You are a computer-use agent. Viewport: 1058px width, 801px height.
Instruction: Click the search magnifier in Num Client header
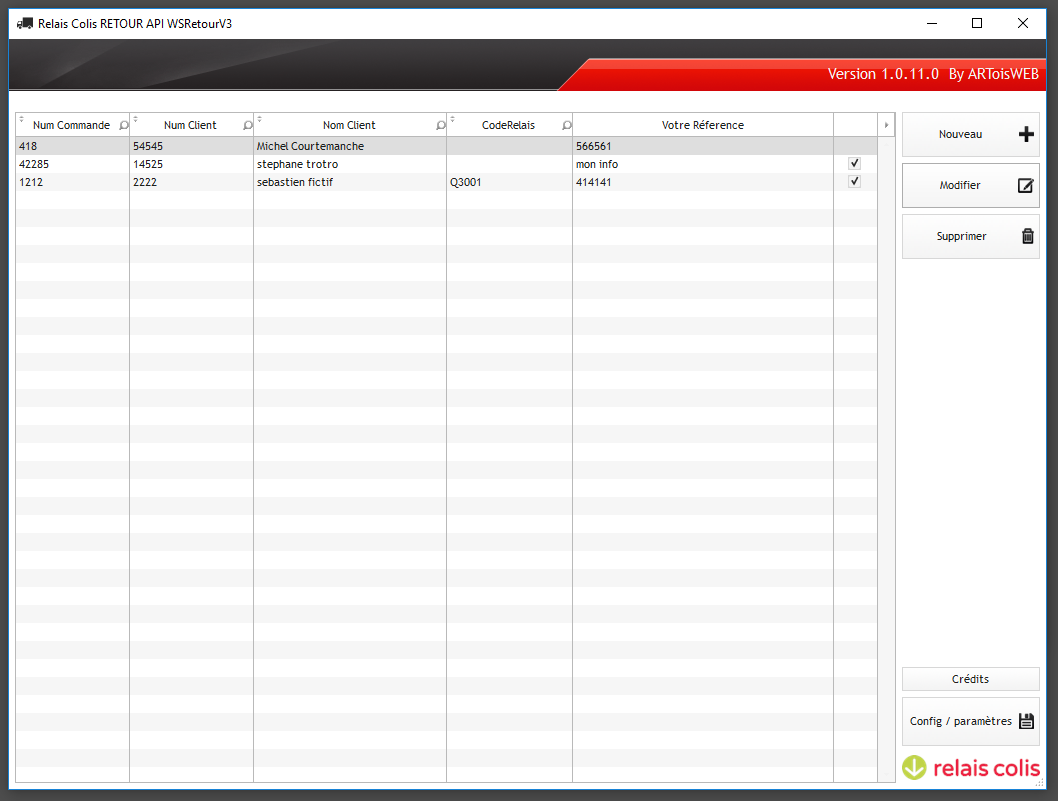click(247, 126)
